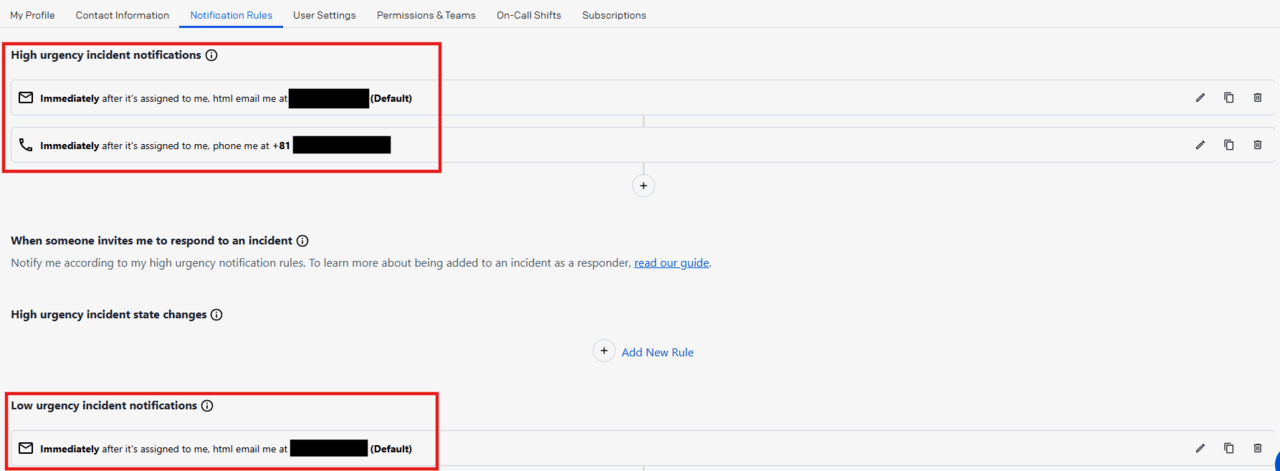The width and height of the screenshot is (1280, 471).
Task: Edit the high urgency email notification rule
Action: 1200,98
